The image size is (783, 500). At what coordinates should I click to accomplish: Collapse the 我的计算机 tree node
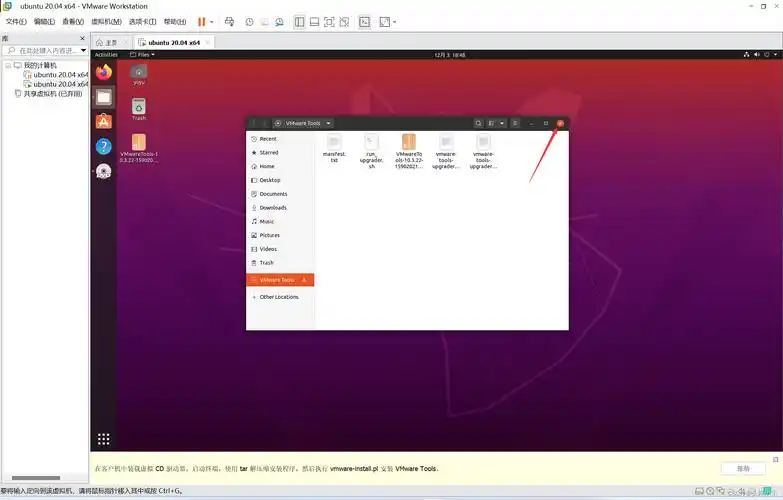8,65
